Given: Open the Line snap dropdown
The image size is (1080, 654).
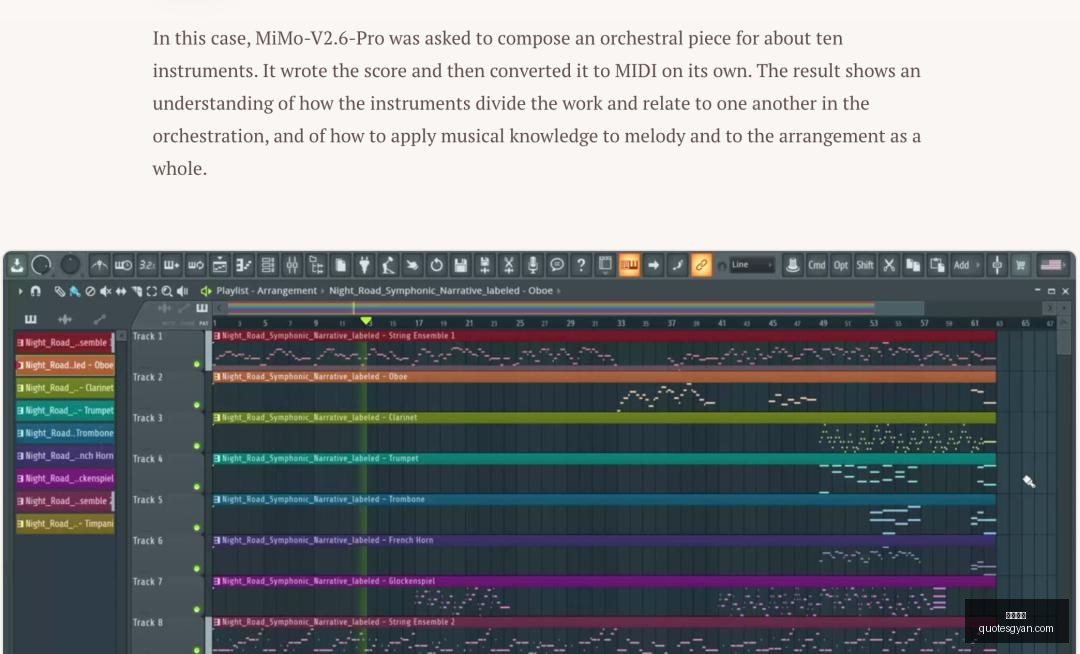Looking at the screenshot, I should coord(751,265).
